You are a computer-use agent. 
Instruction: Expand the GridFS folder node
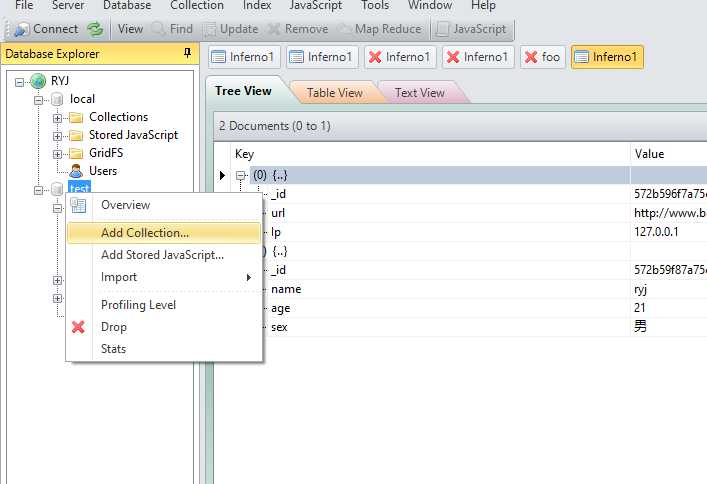point(57,154)
